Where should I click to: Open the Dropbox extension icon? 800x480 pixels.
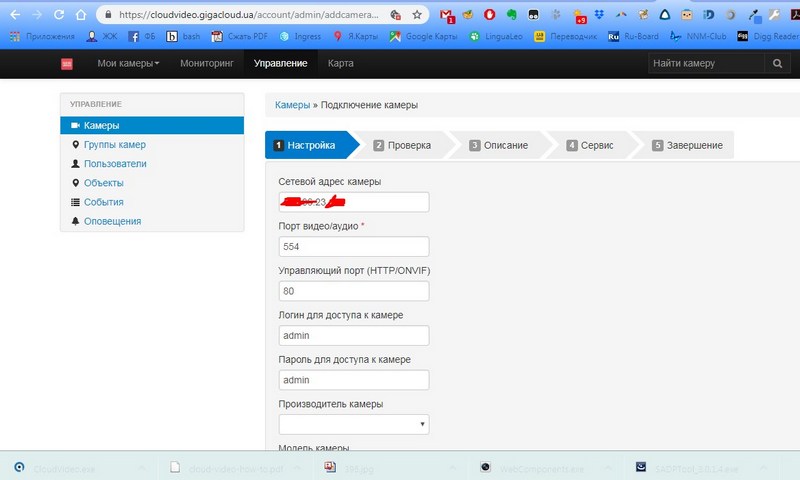coord(599,15)
